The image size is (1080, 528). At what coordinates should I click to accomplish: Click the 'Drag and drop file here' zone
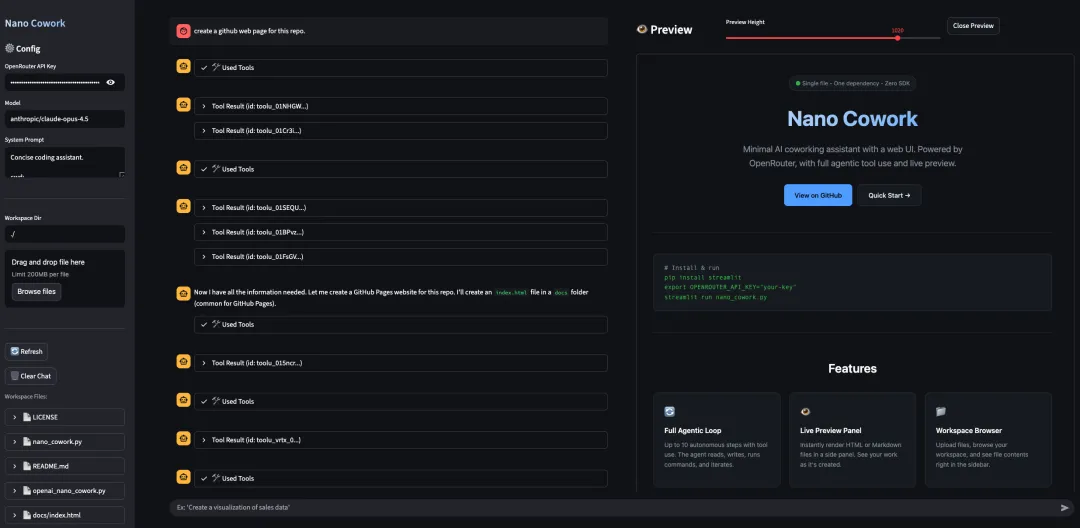[65, 278]
